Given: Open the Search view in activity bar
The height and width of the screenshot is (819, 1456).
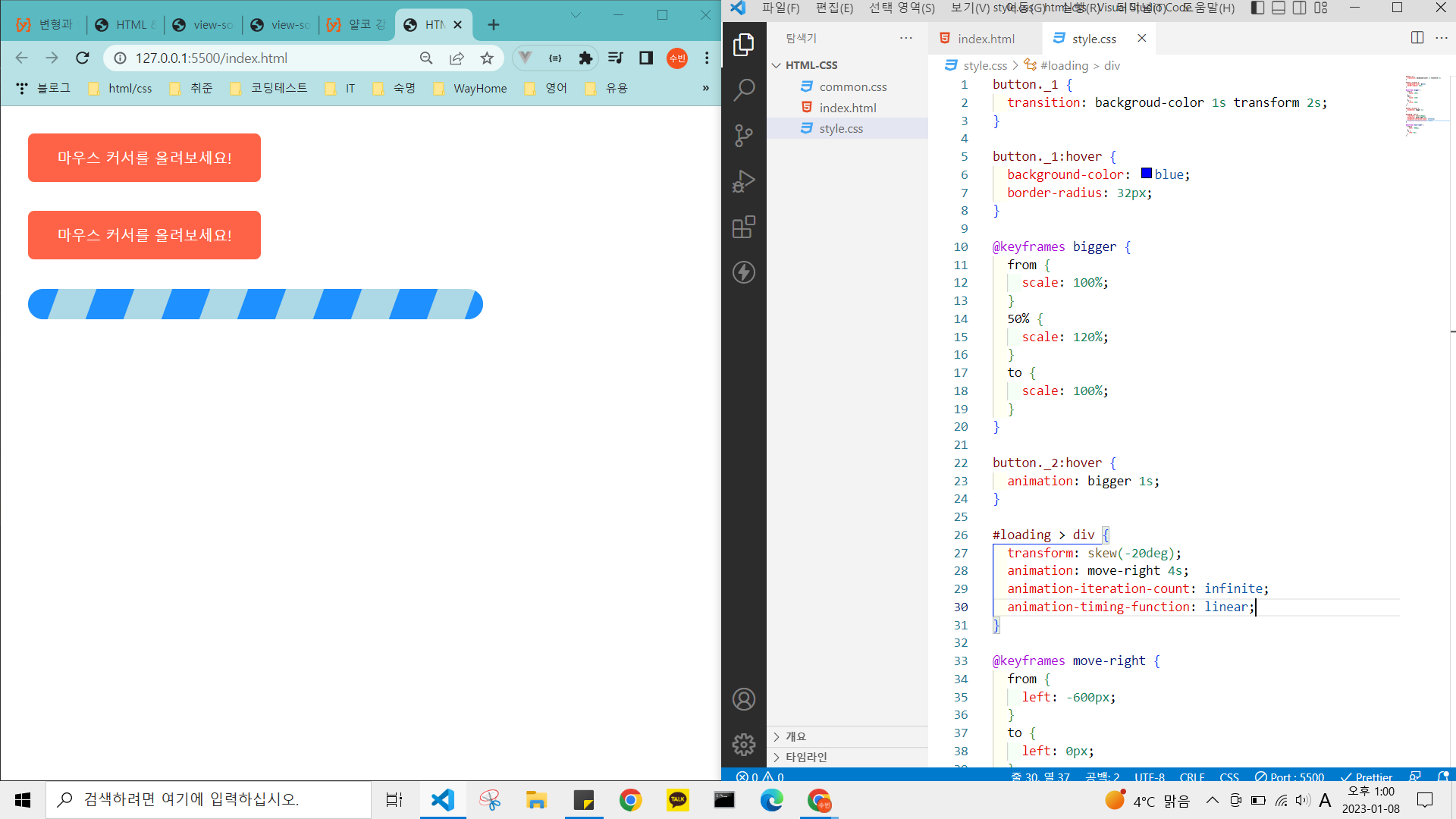Looking at the screenshot, I should tap(744, 90).
